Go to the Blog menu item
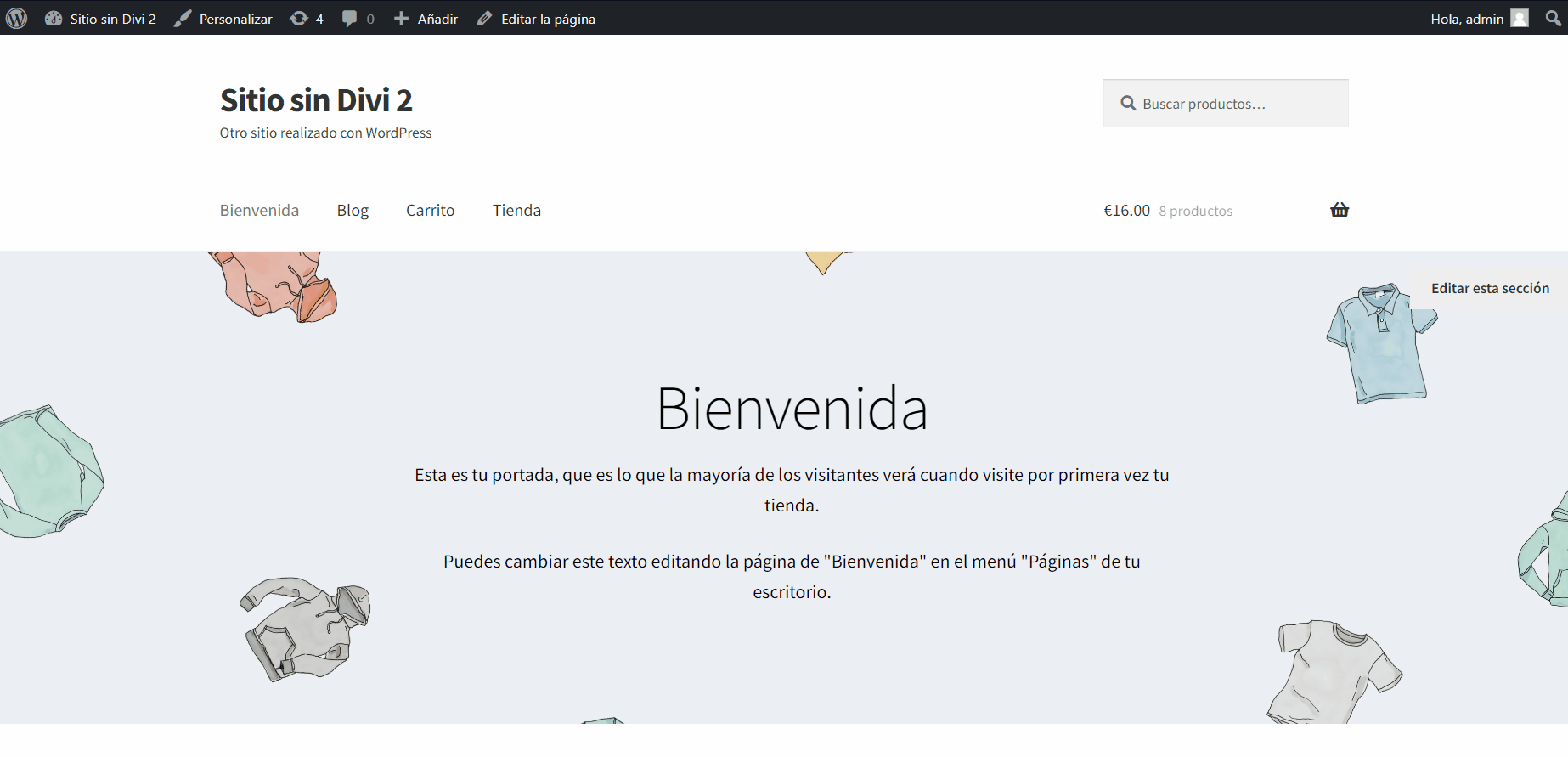1568x757 pixels. coord(353,210)
